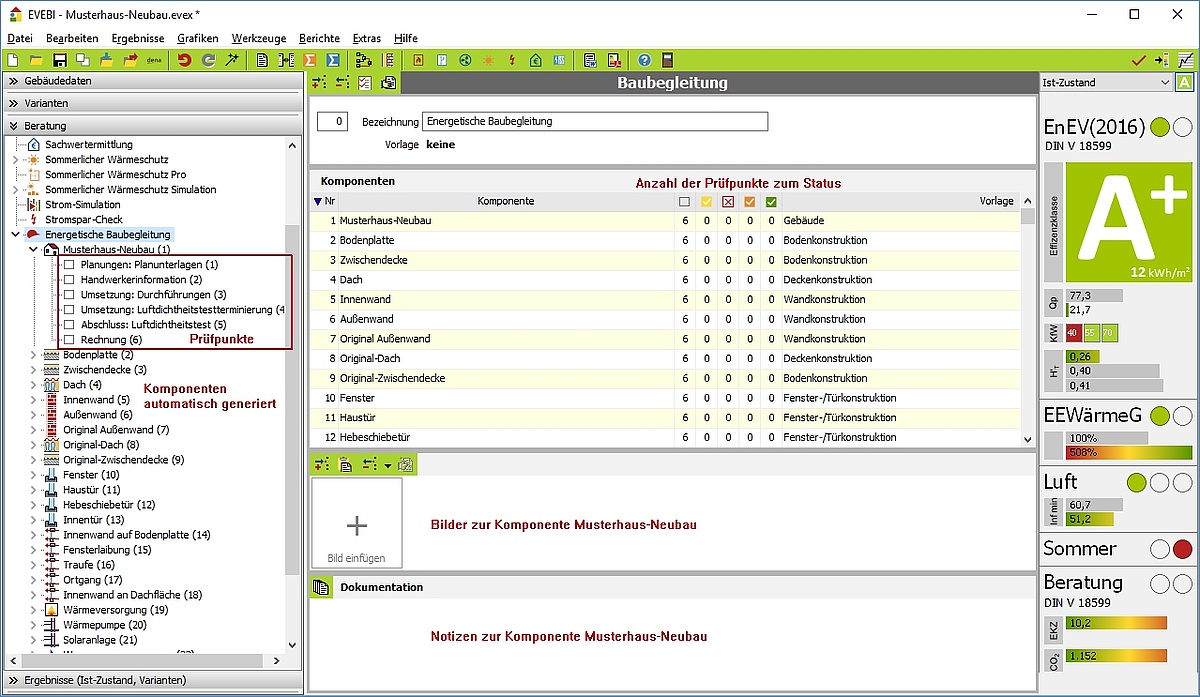The width and height of the screenshot is (1200, 697).
Task: Click remove component icon in Baubegleitung header
Action: (342, 83)
